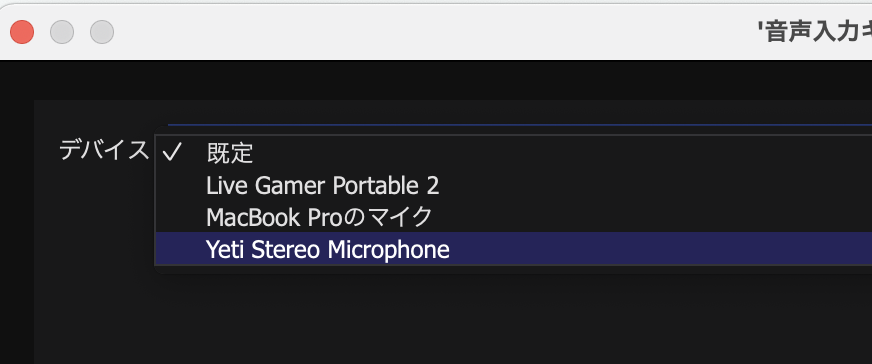The width and height of the screenshot is (872, 364).
Task: Close the 音声入力 properties window
Action: [x=22, y=32]
